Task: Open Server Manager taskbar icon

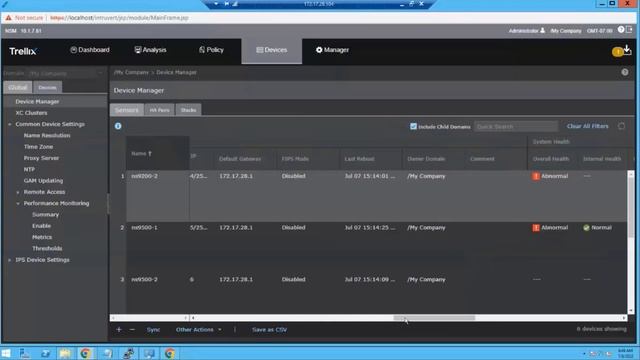Action: click(24, 353)
